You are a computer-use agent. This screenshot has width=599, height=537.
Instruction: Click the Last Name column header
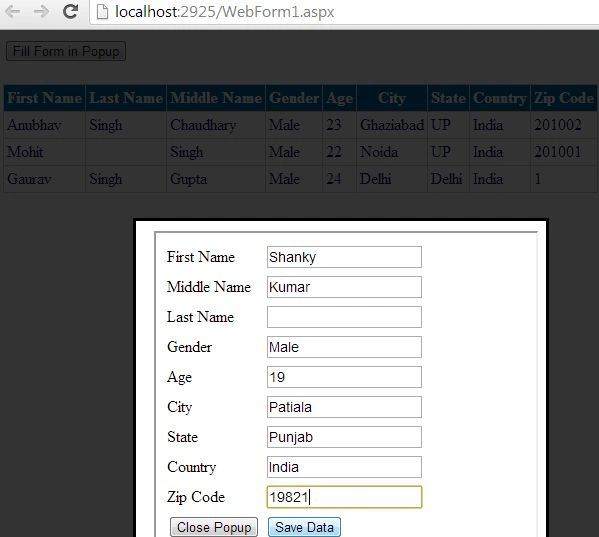[x=126, y=98]
